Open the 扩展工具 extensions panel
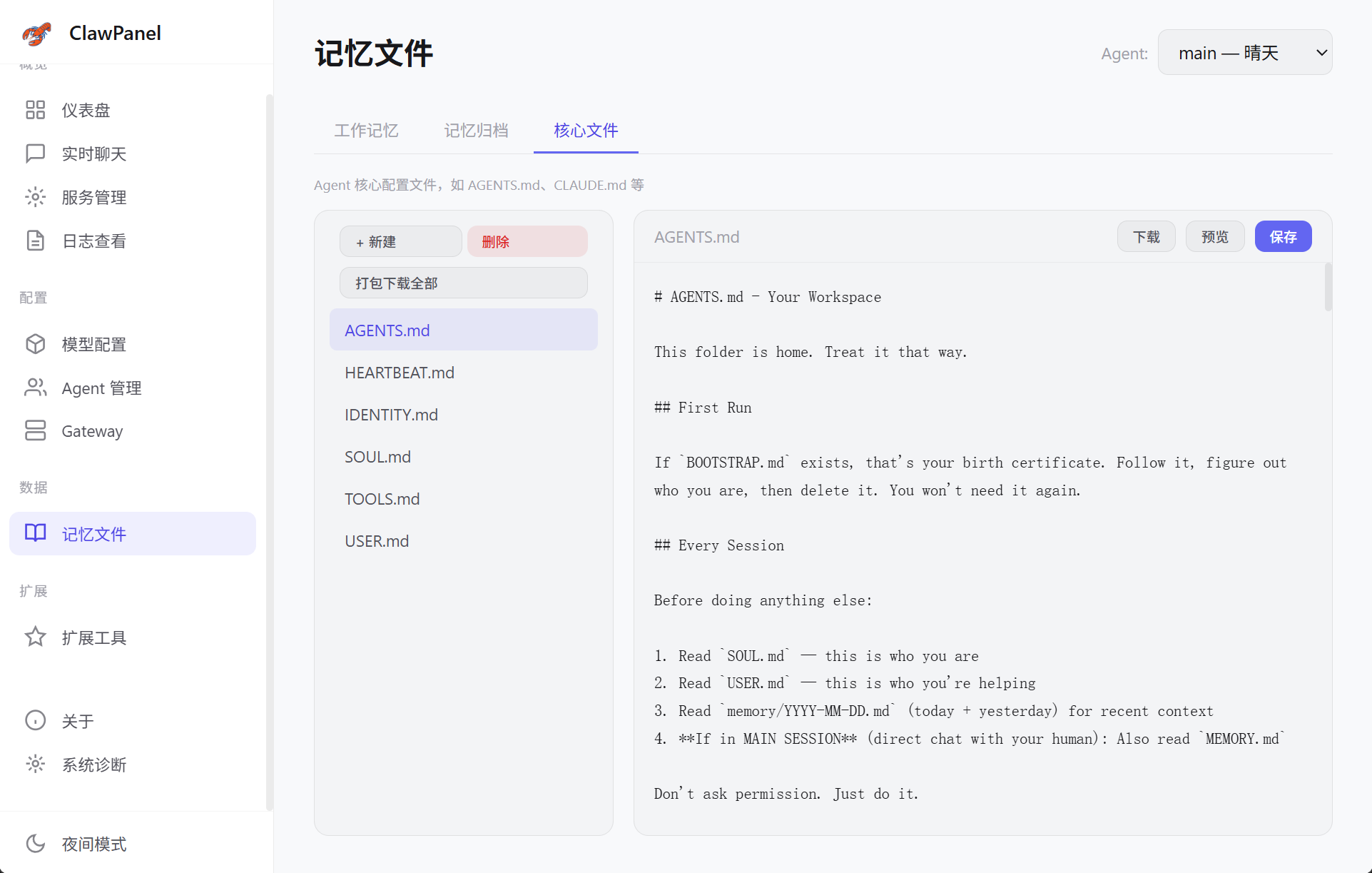 click(x=95, y=637)
